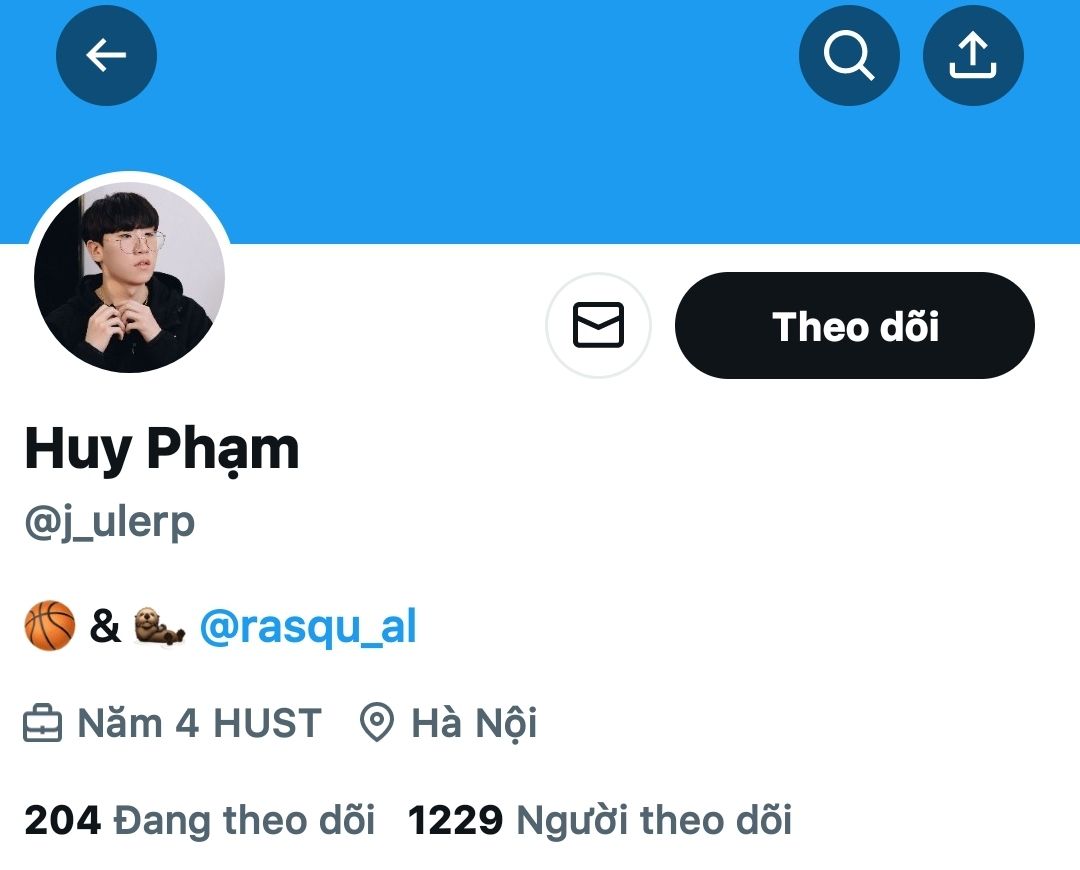View Huy Phạm's profile picture

click(x=129, y=277)
